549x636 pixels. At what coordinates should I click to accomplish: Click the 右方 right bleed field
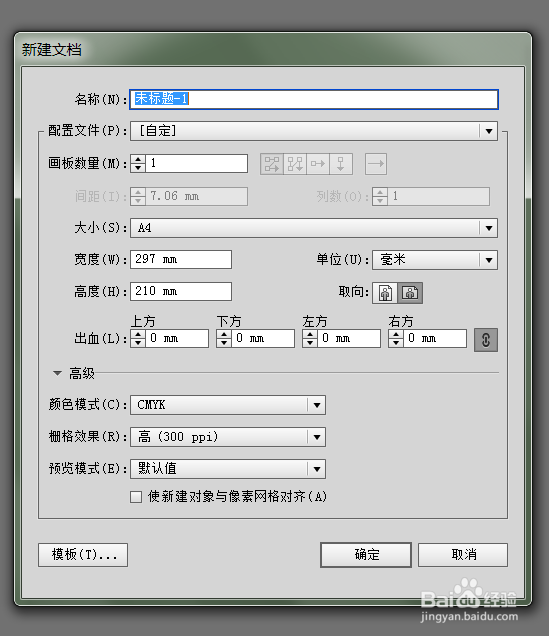(435, 339)
